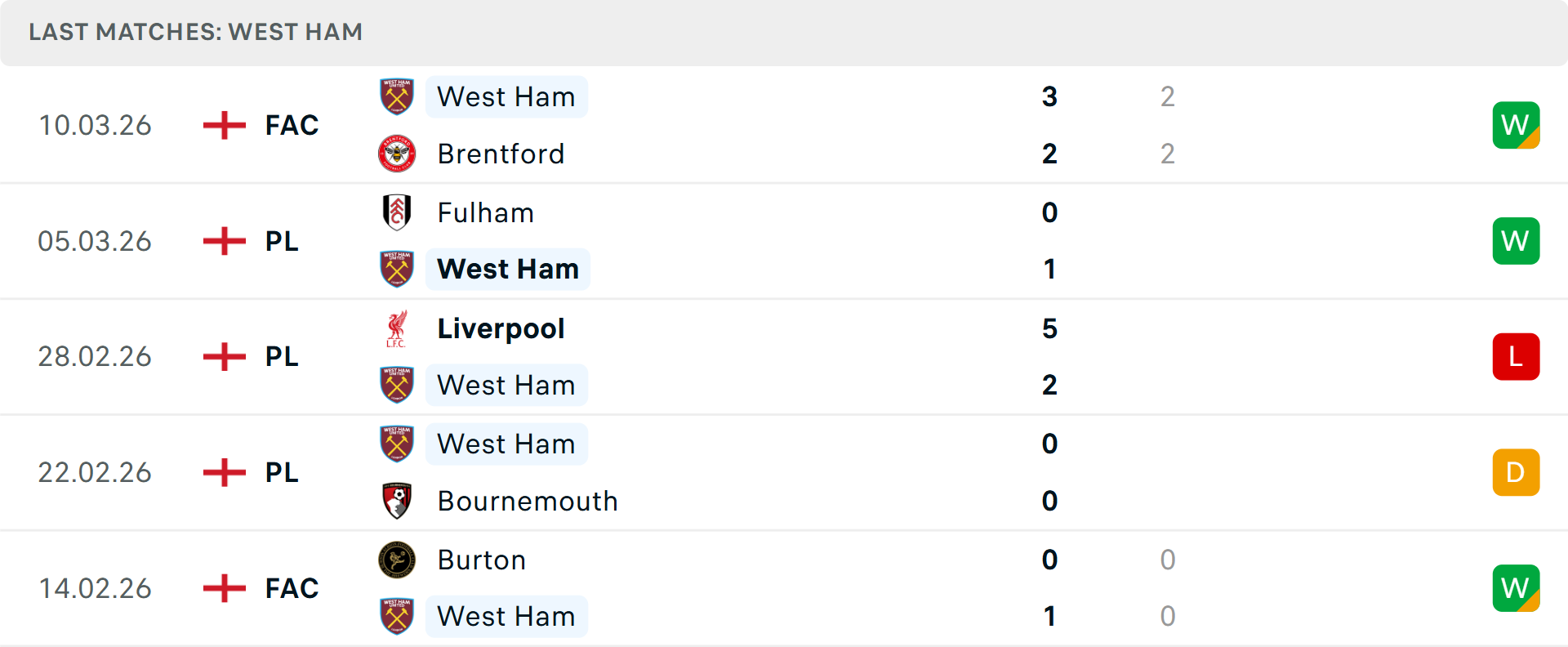The width and height of the screenshot is (1568, 647).
Task: Click the Fulham club crest icon
Action: [397, 212]
